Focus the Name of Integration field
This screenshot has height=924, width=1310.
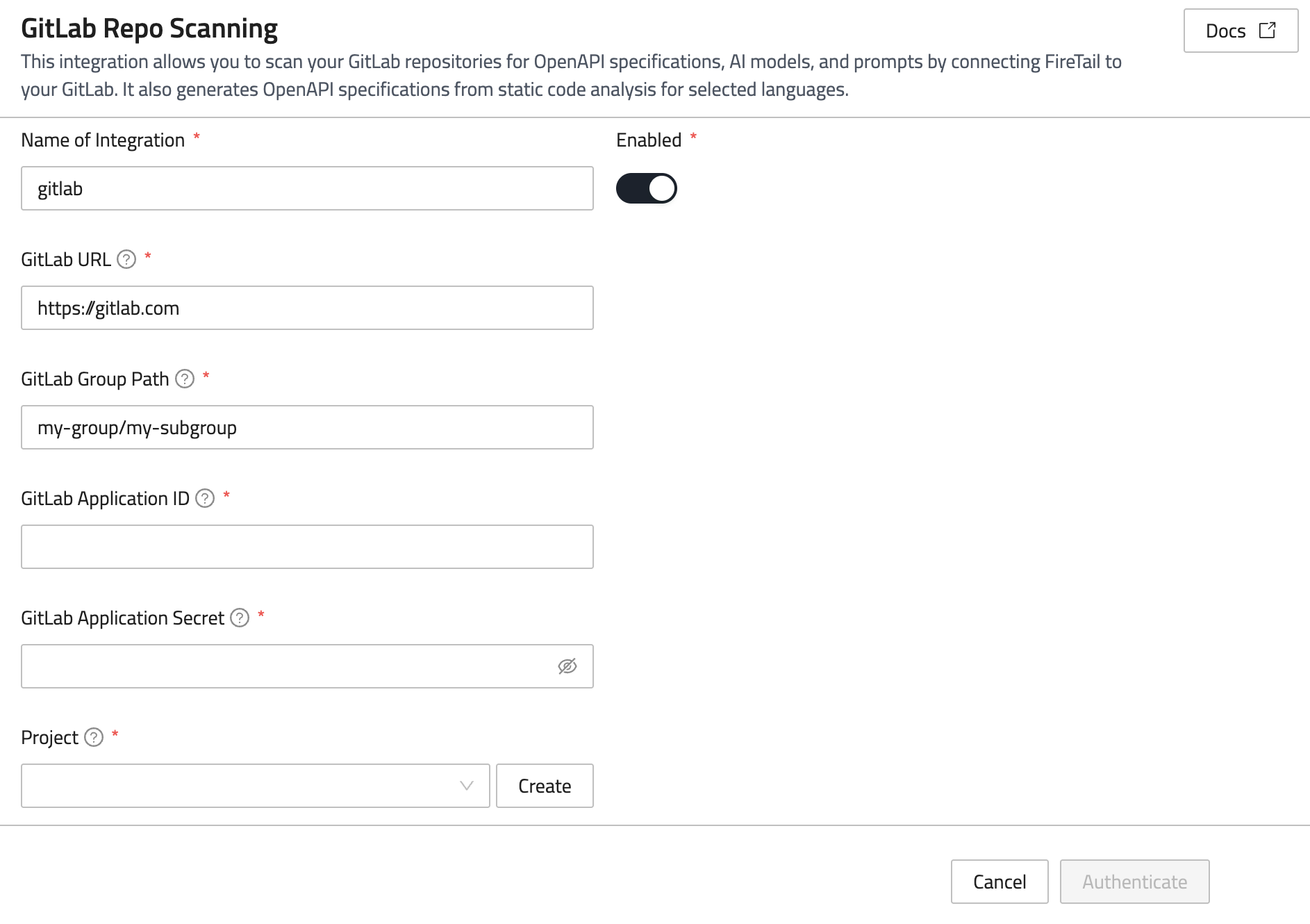pos(307,188)
